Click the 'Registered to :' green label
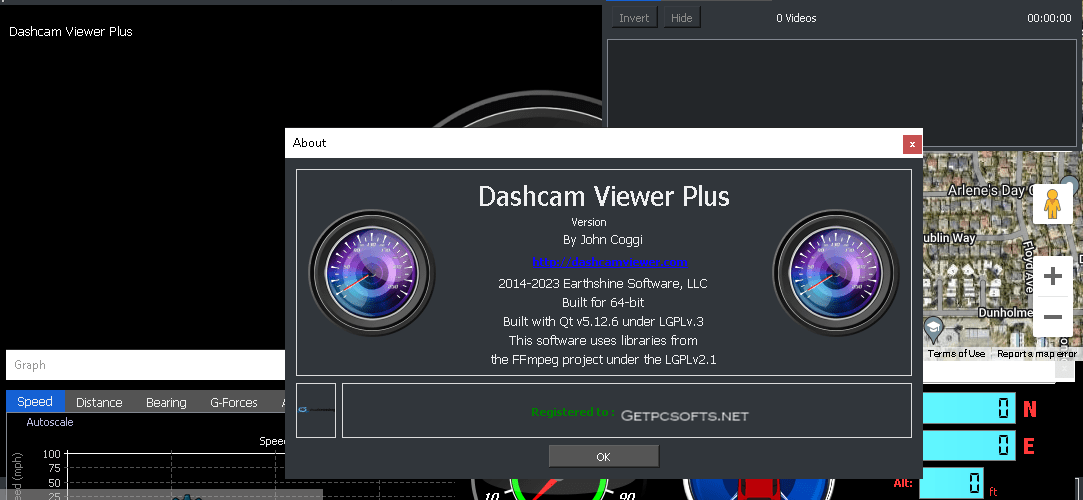The height and width of the screenshot is (500, 1083). tap(573, 412)
